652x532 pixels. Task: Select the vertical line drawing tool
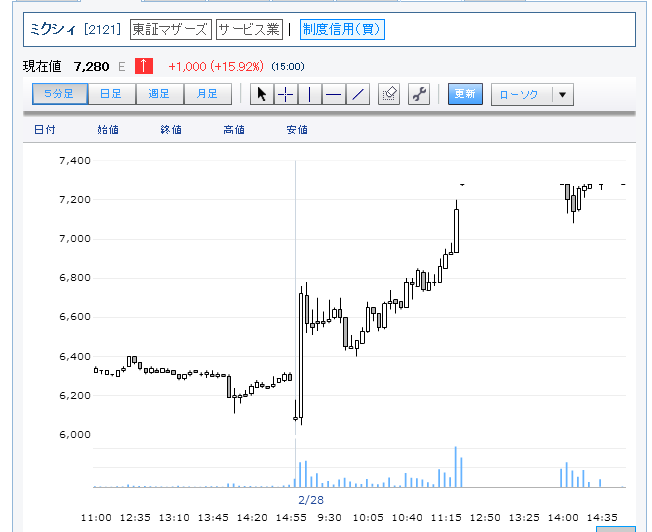[309, 94]
